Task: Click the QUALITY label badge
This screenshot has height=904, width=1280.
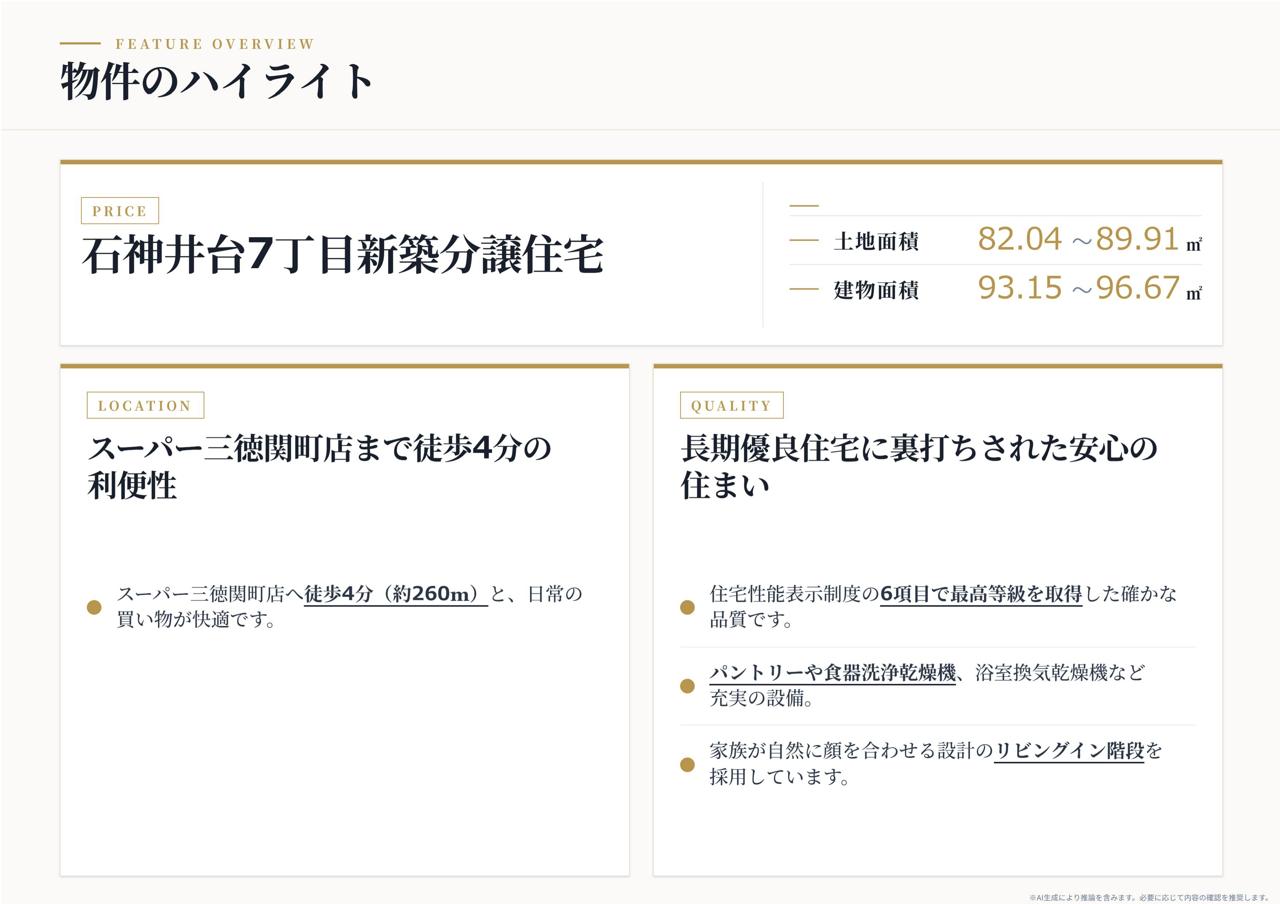Action: pos(731,405)
